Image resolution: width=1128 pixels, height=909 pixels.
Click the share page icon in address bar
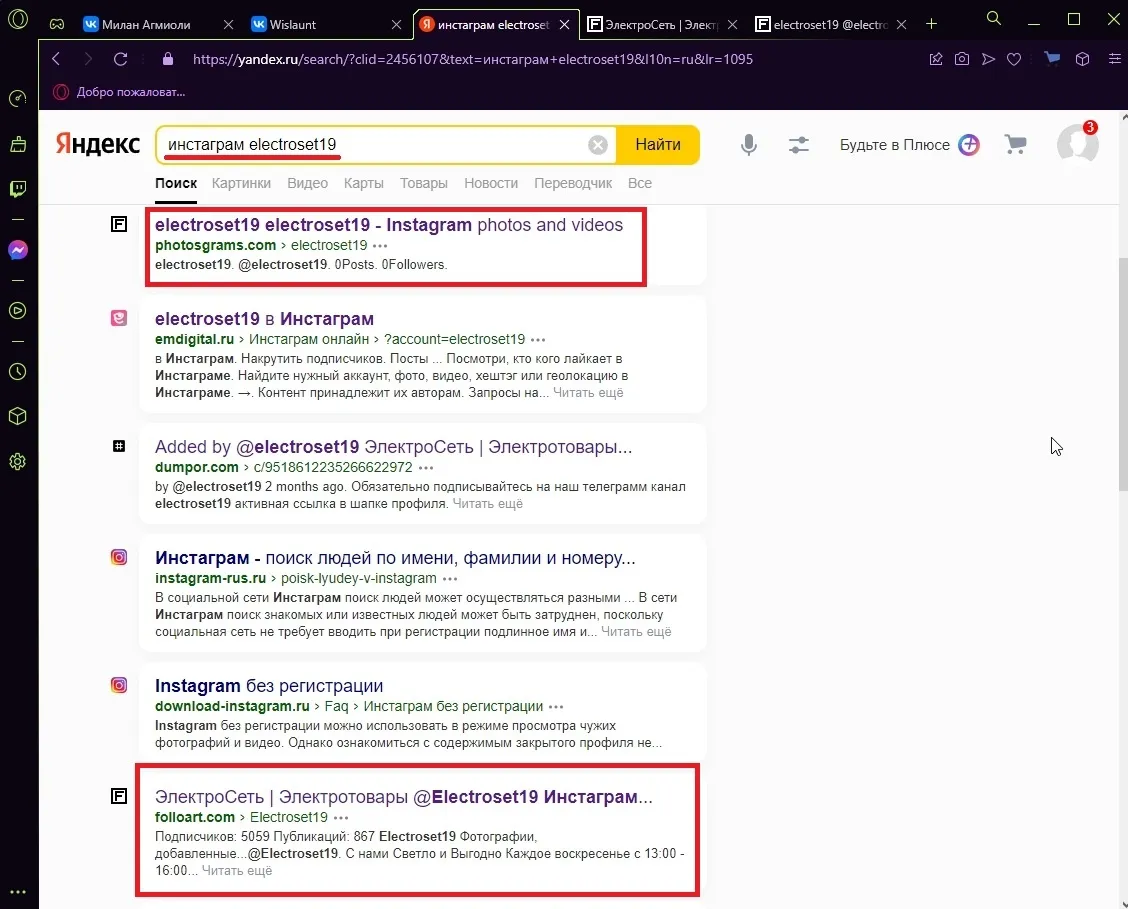click(x=936, y=59)
